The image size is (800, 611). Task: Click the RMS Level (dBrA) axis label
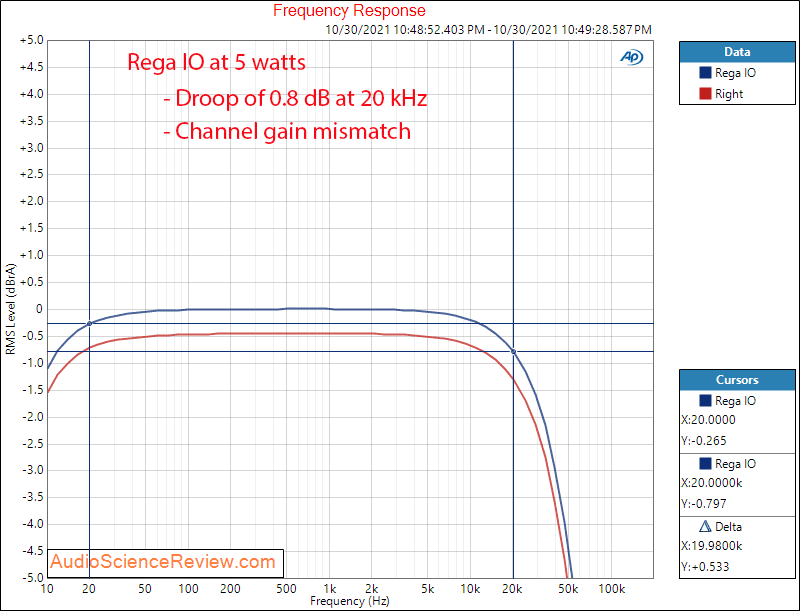(x=10, y=309)
